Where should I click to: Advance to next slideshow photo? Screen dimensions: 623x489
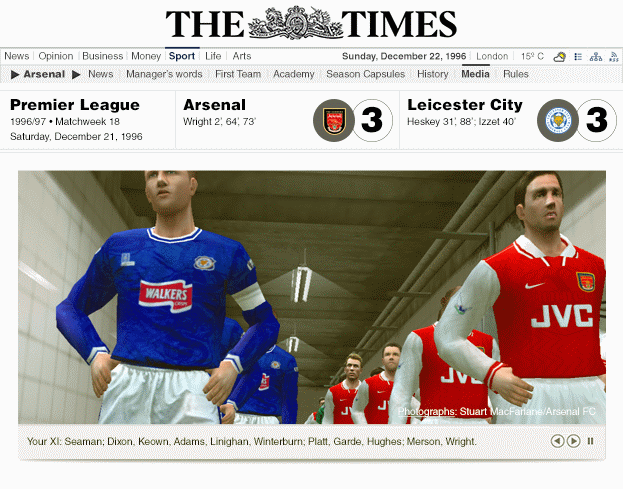tap(573, 441)
